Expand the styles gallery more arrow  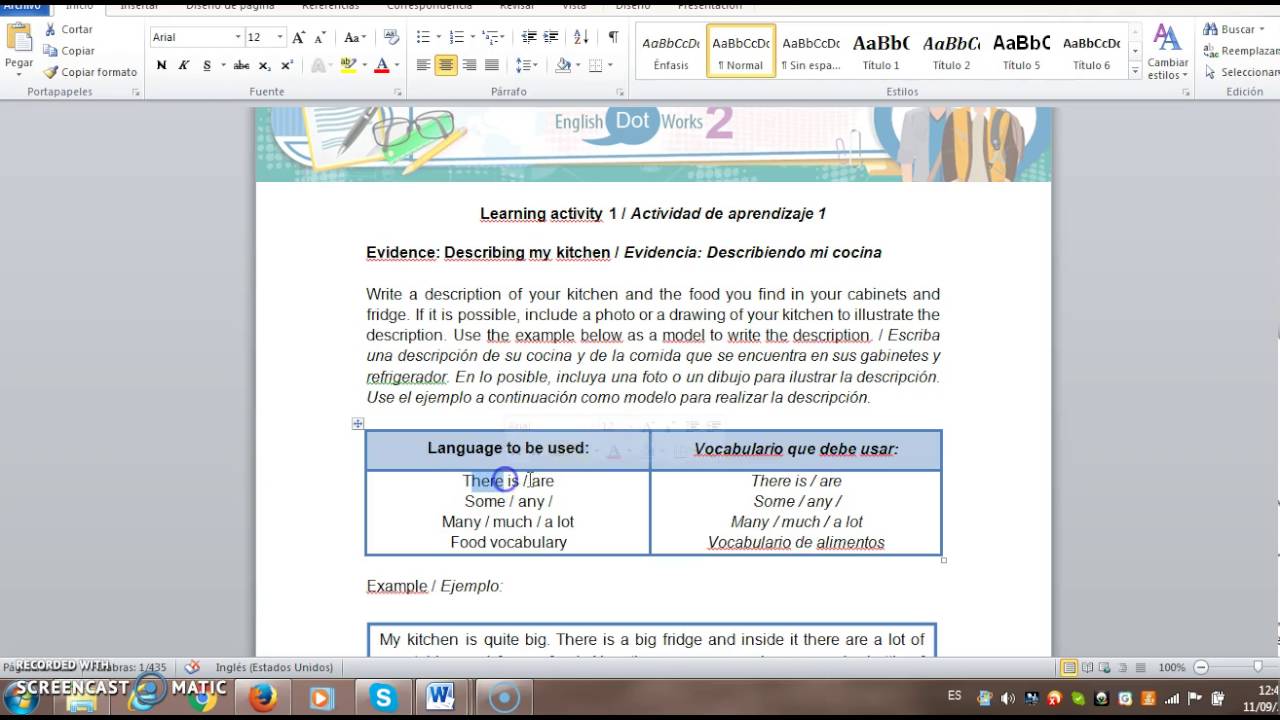1135,71
